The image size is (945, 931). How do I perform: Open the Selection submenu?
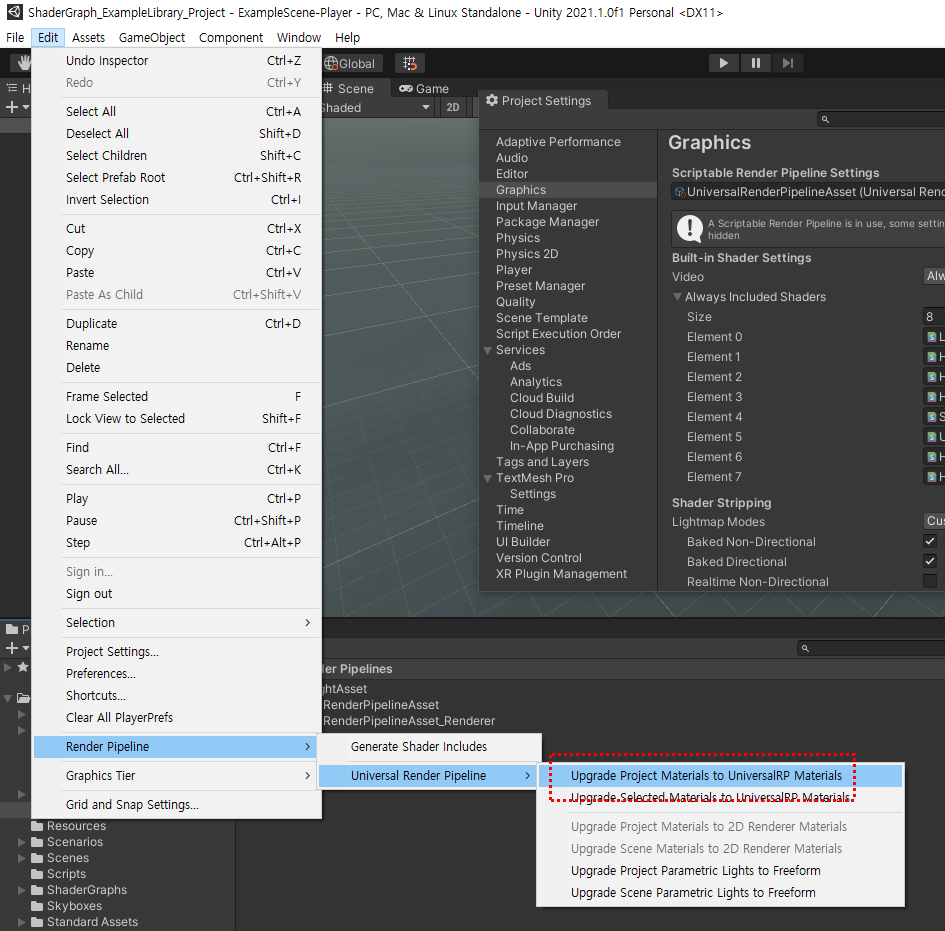[177, 622]
